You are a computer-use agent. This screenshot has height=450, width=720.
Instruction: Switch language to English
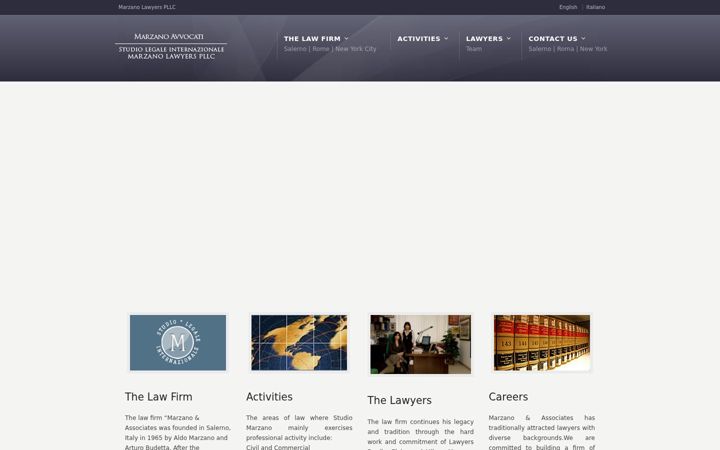click(x=568, y=7)
